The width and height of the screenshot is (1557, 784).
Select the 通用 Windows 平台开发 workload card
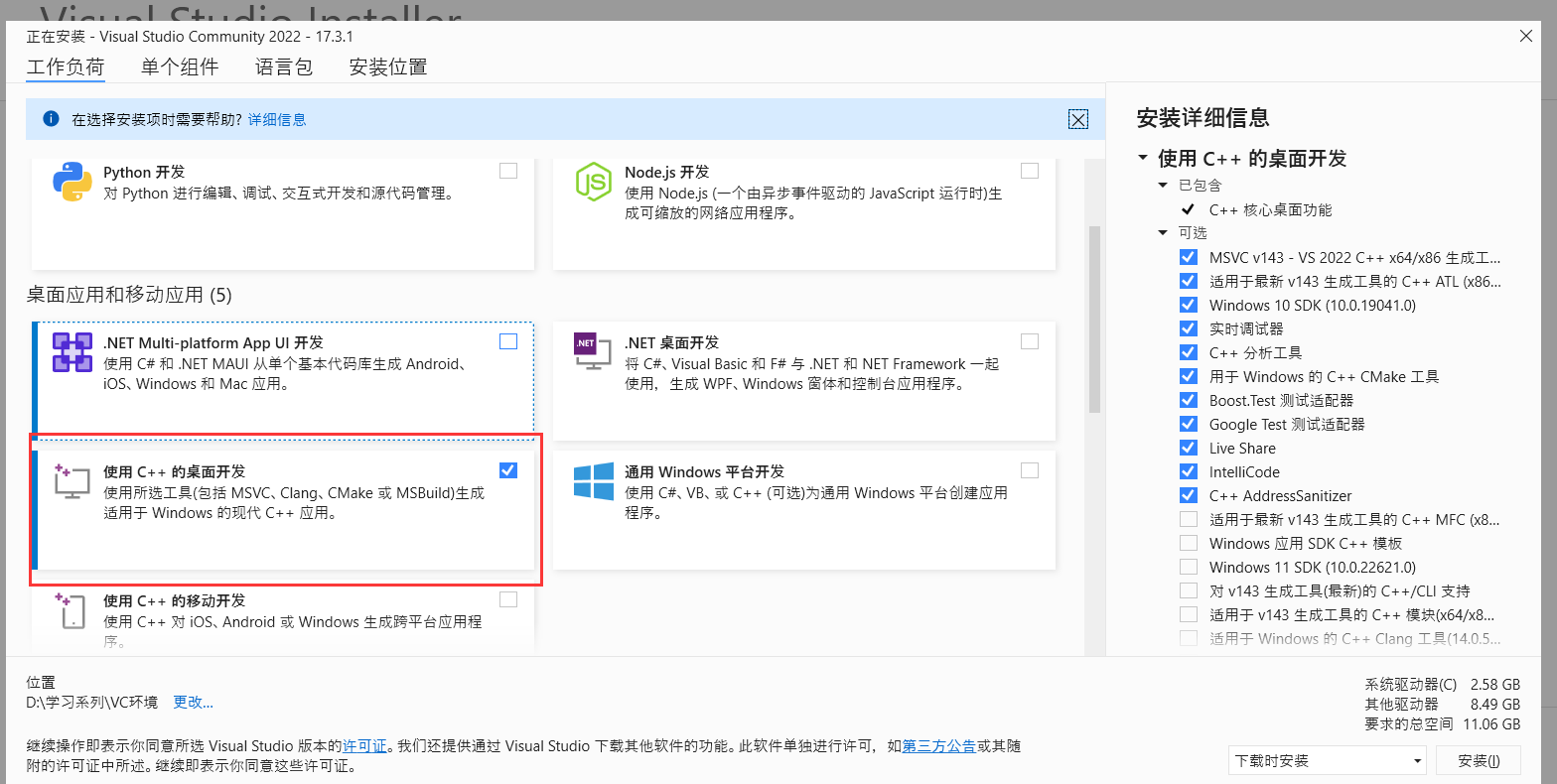pos(804,510)
